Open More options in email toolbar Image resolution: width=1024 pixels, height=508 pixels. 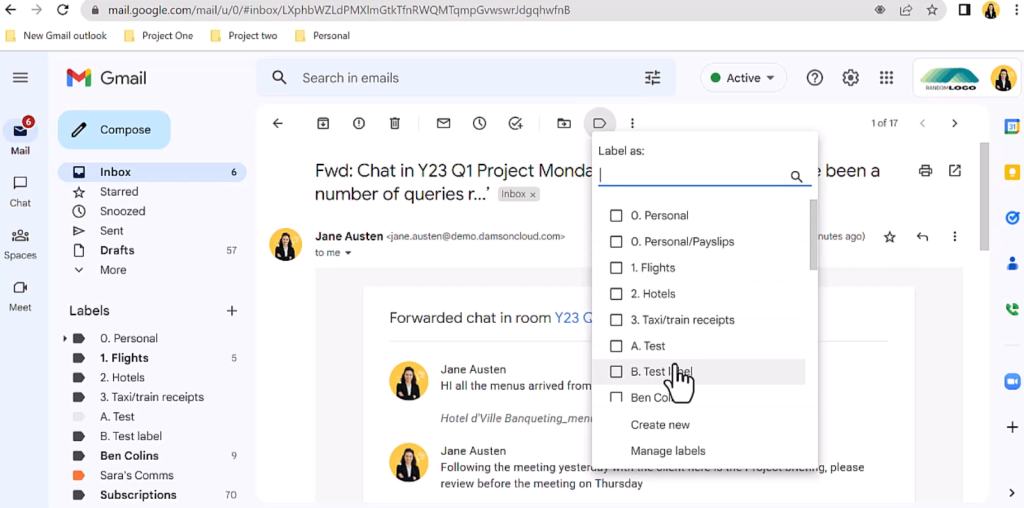[632, 123]
